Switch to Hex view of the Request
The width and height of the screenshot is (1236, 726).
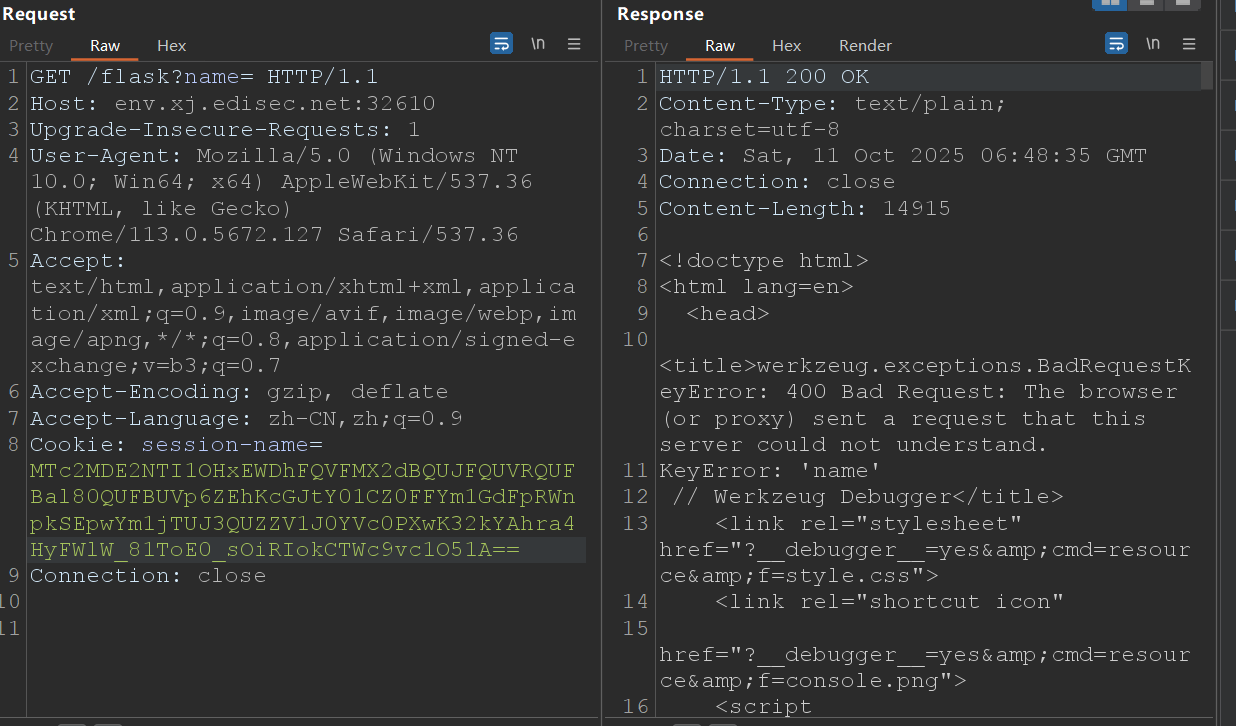[172, 46]
